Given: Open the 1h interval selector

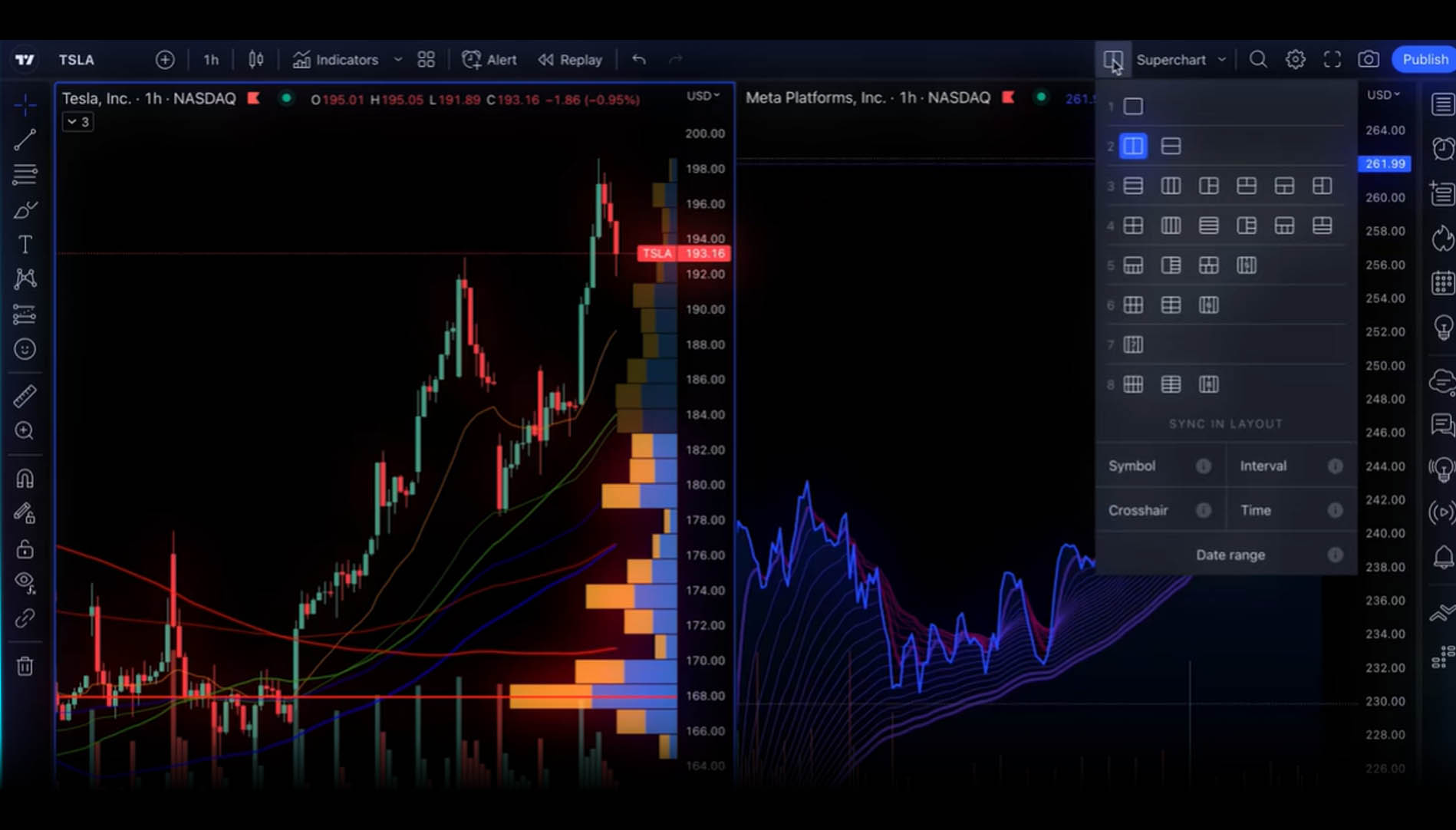Looking at the screenshot, I should [x=211, y=60].
